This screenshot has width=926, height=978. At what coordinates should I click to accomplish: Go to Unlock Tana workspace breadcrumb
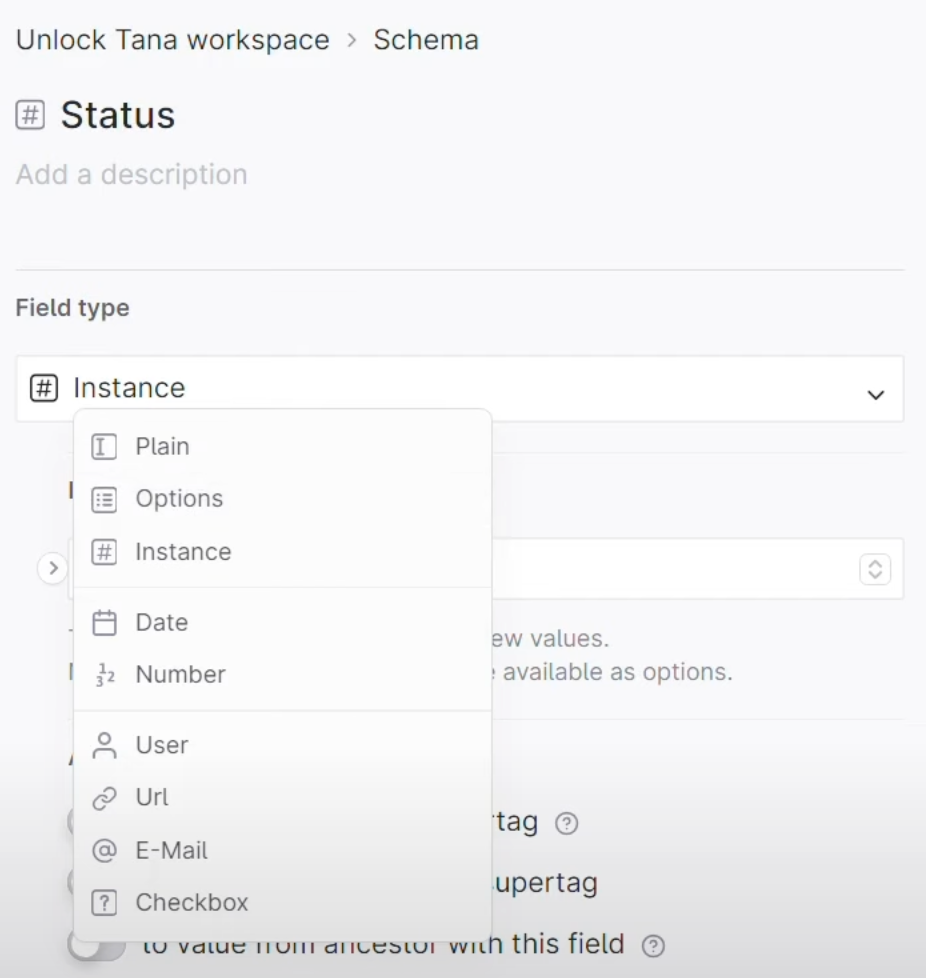click(x=172, y=41)
